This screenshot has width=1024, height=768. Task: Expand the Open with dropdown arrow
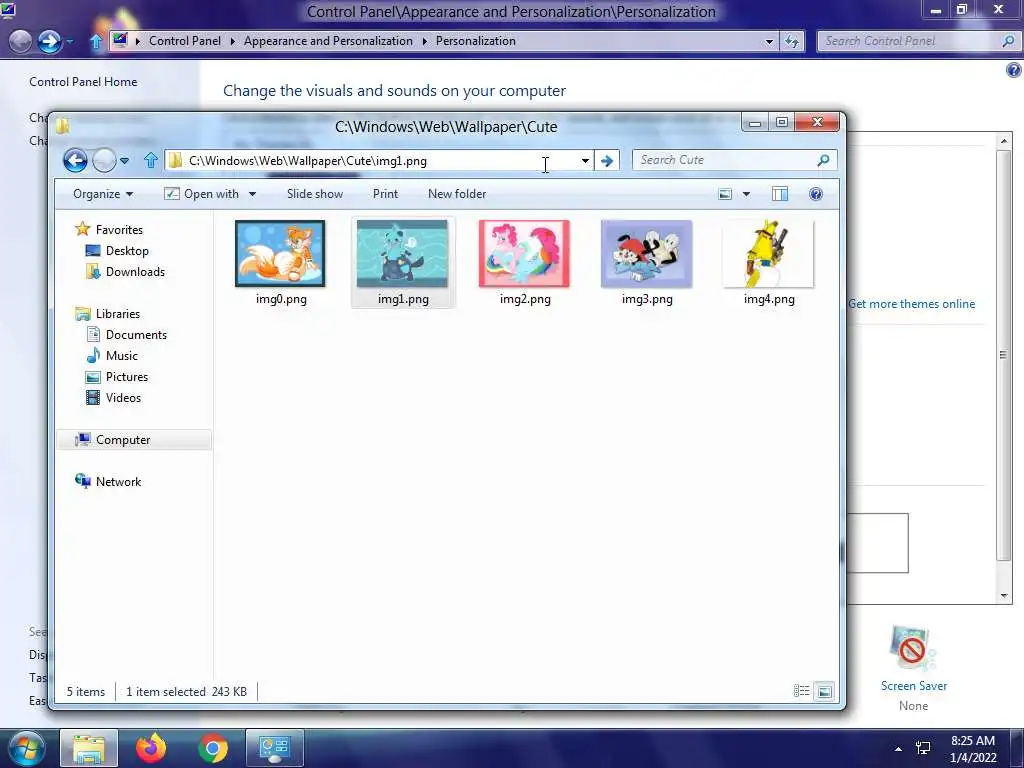252,194
